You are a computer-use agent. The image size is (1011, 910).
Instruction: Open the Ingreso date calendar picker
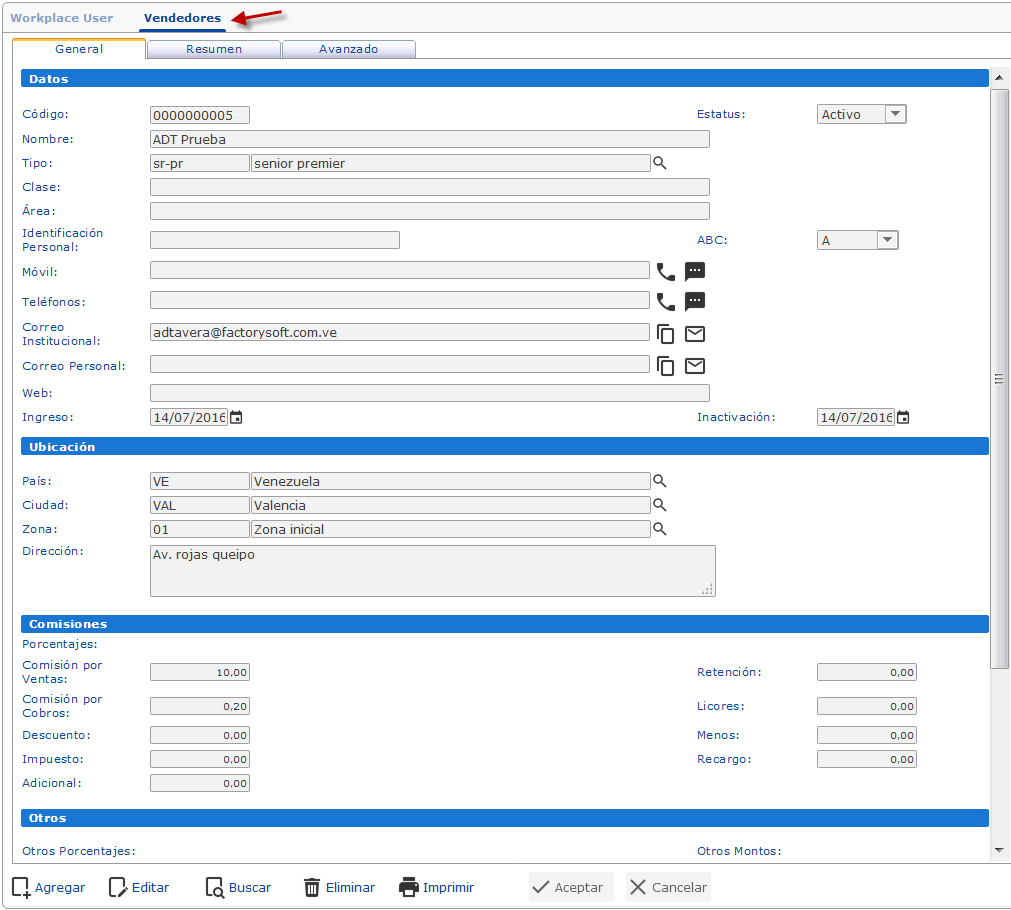[x=236, y=418]
